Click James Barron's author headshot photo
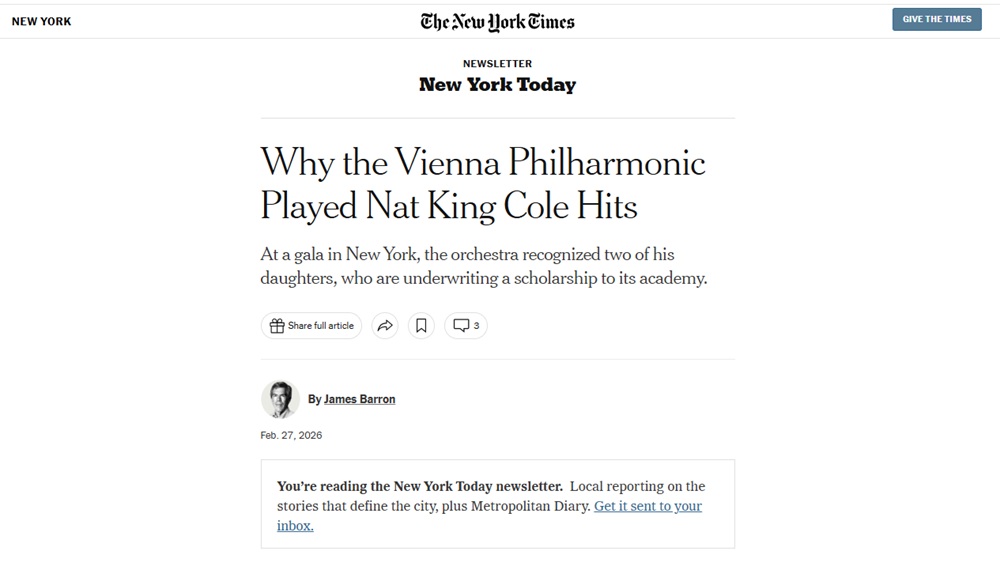This screenshot has width=1000, height=566. point(280,399)
